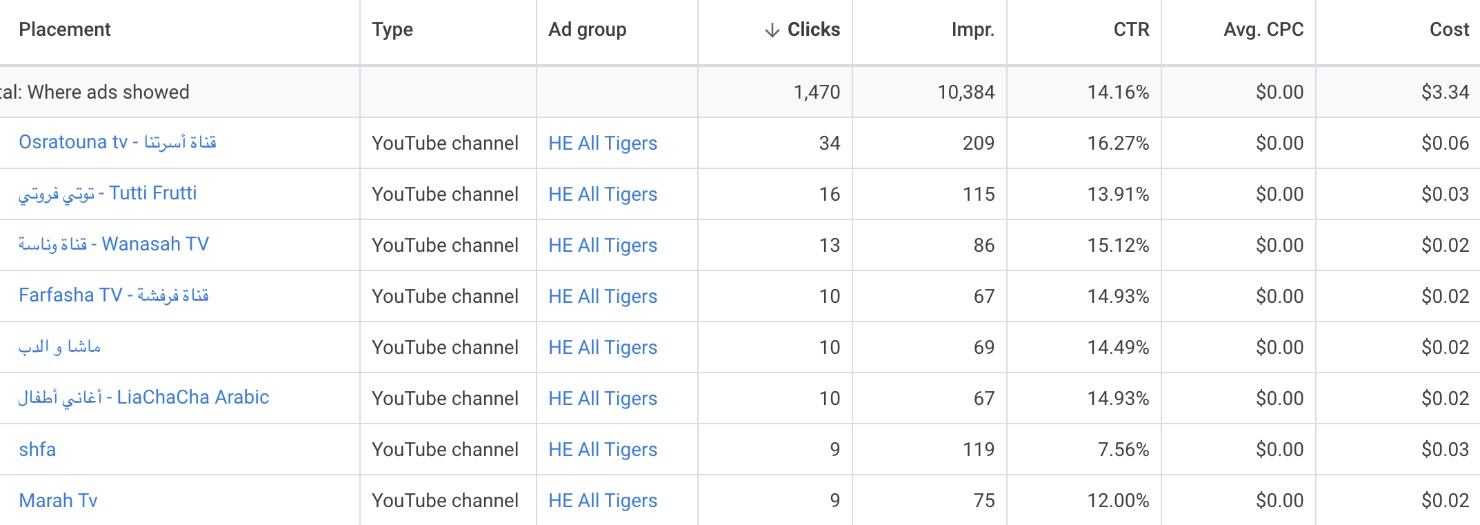Open the Osratouna tv placement link

117,142
